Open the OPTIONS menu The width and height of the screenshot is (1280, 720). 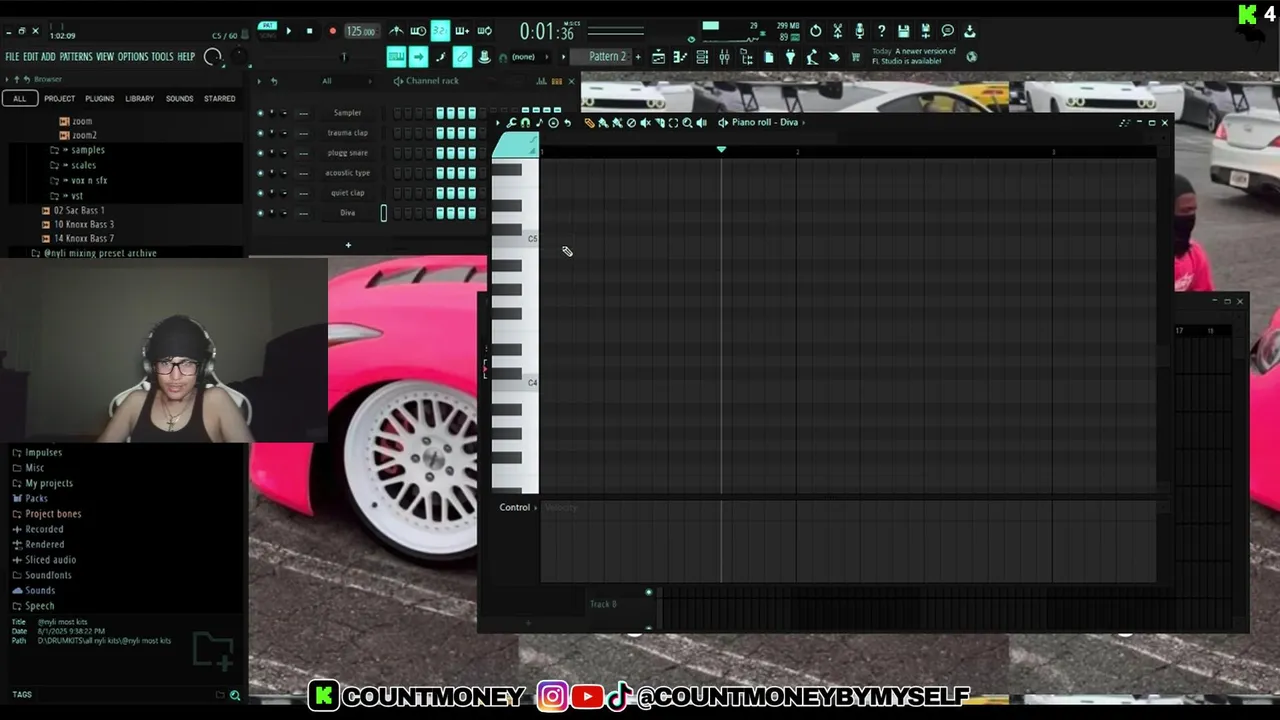click(x=133, y=57)
